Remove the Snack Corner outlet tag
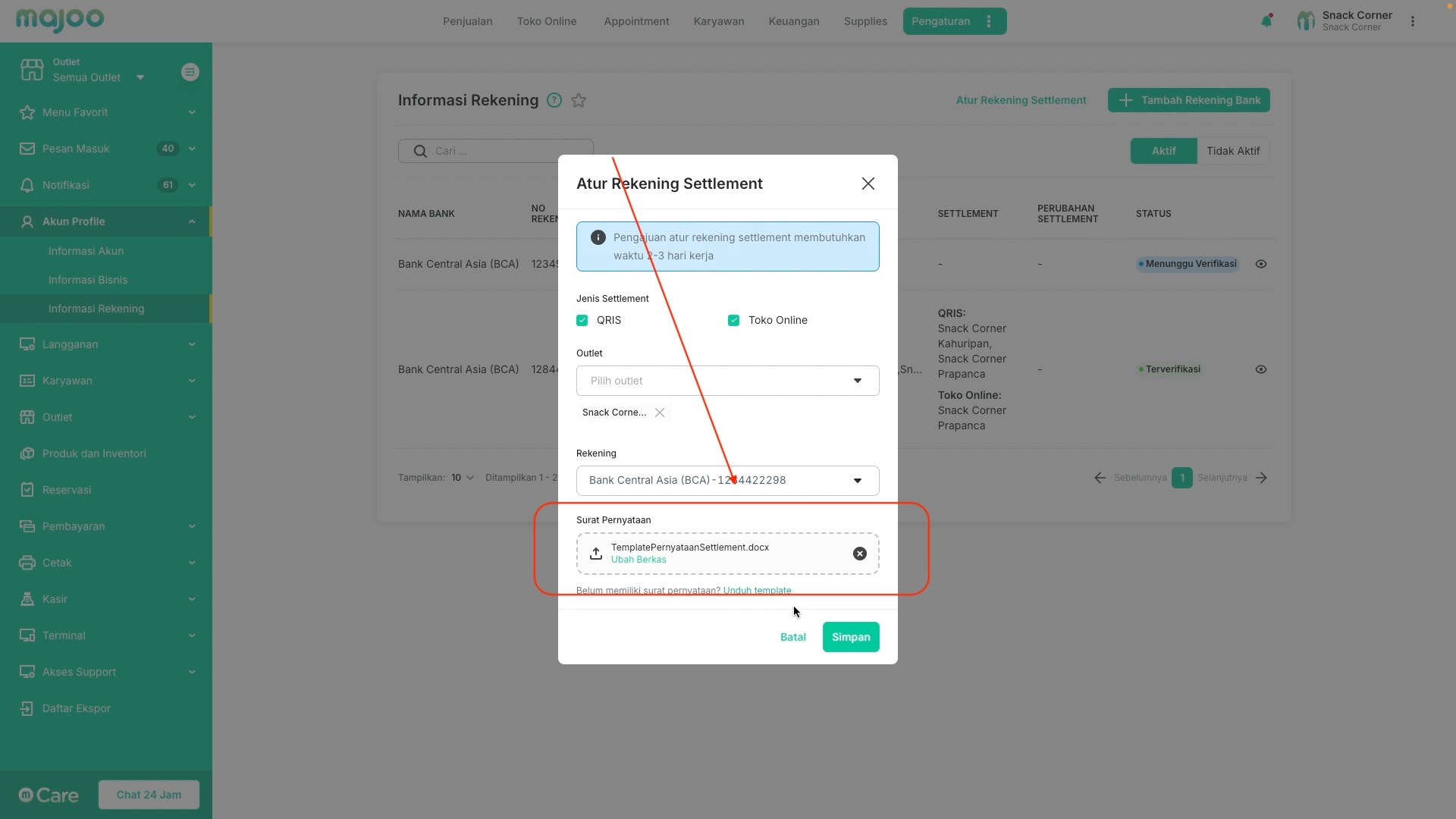 [660, 413]
